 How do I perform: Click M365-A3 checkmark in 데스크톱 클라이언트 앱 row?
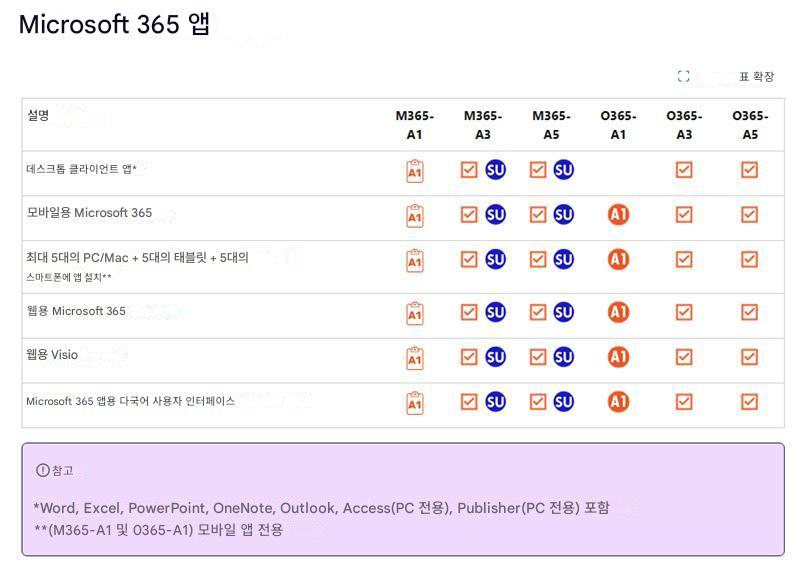coord(469,170)
